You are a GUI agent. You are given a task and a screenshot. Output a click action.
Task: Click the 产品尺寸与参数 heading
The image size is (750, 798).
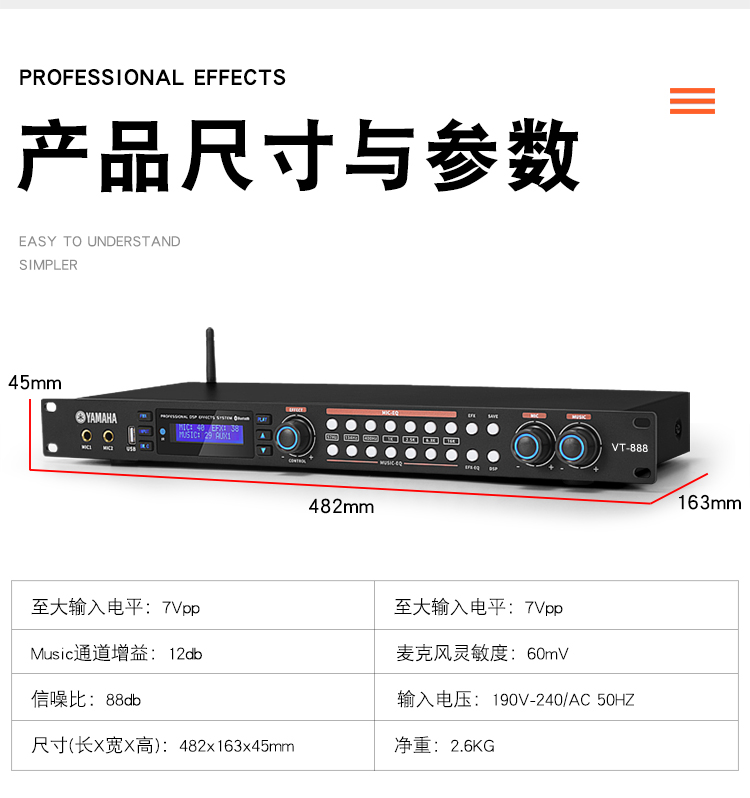pos(299,155)
